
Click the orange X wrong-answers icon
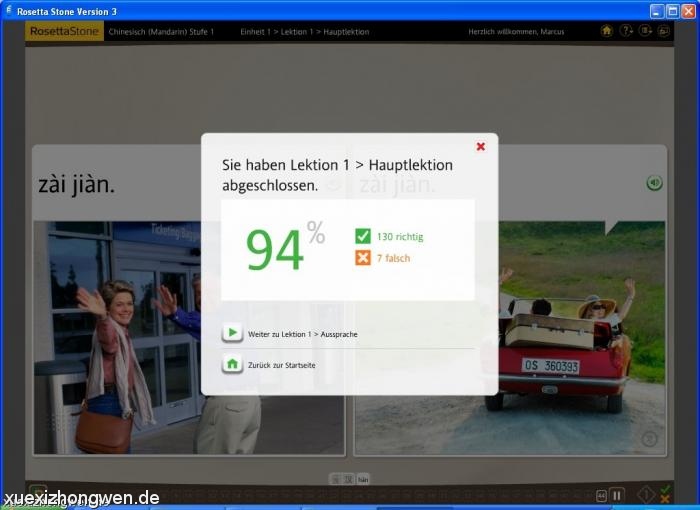363,258
